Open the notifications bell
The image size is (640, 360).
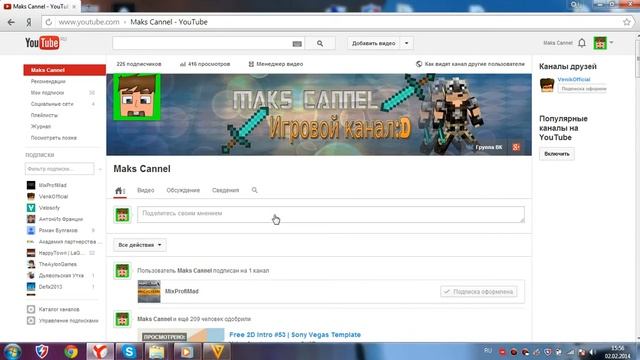582,43
